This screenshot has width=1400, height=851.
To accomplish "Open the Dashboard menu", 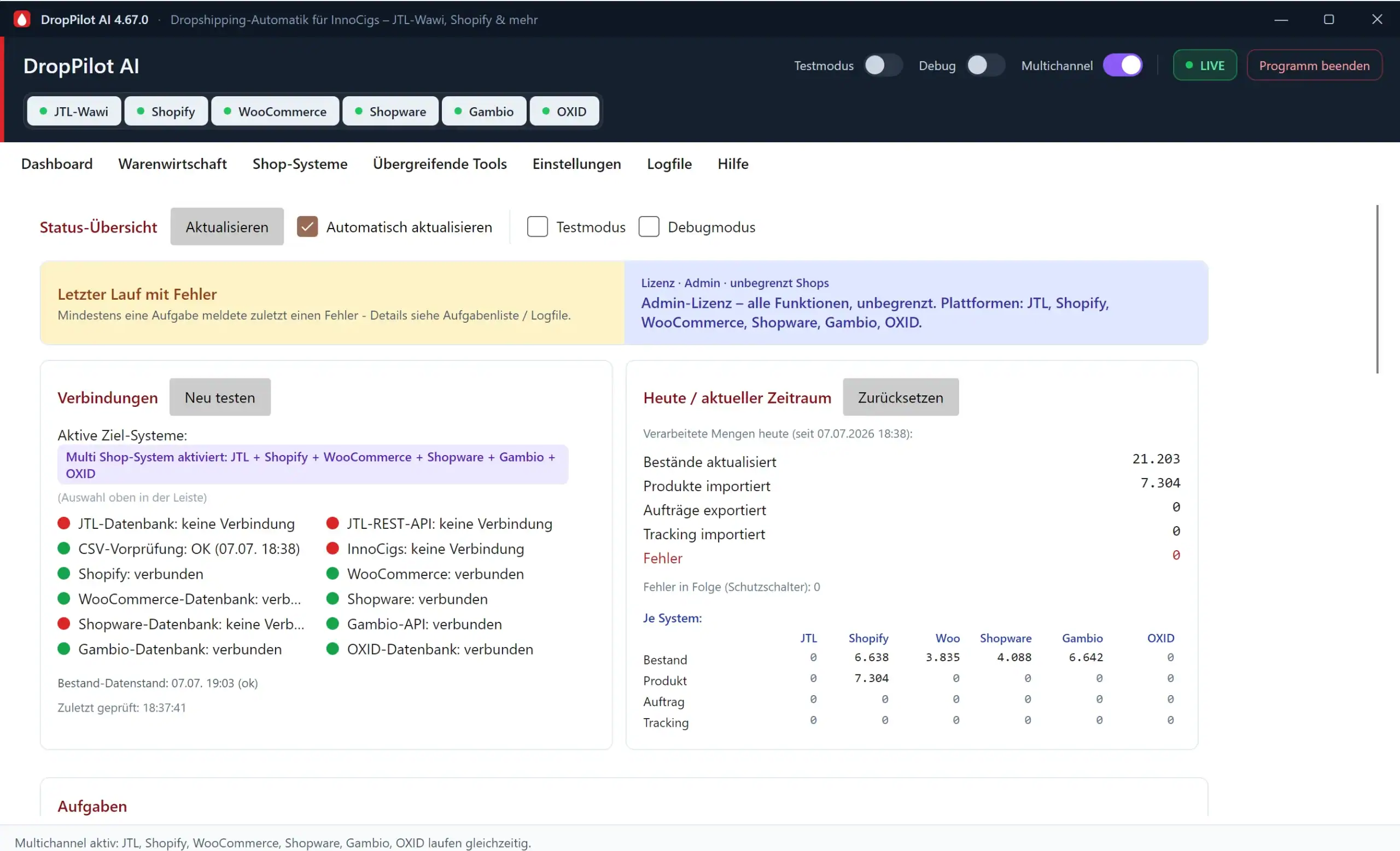I will pos(57,164).
